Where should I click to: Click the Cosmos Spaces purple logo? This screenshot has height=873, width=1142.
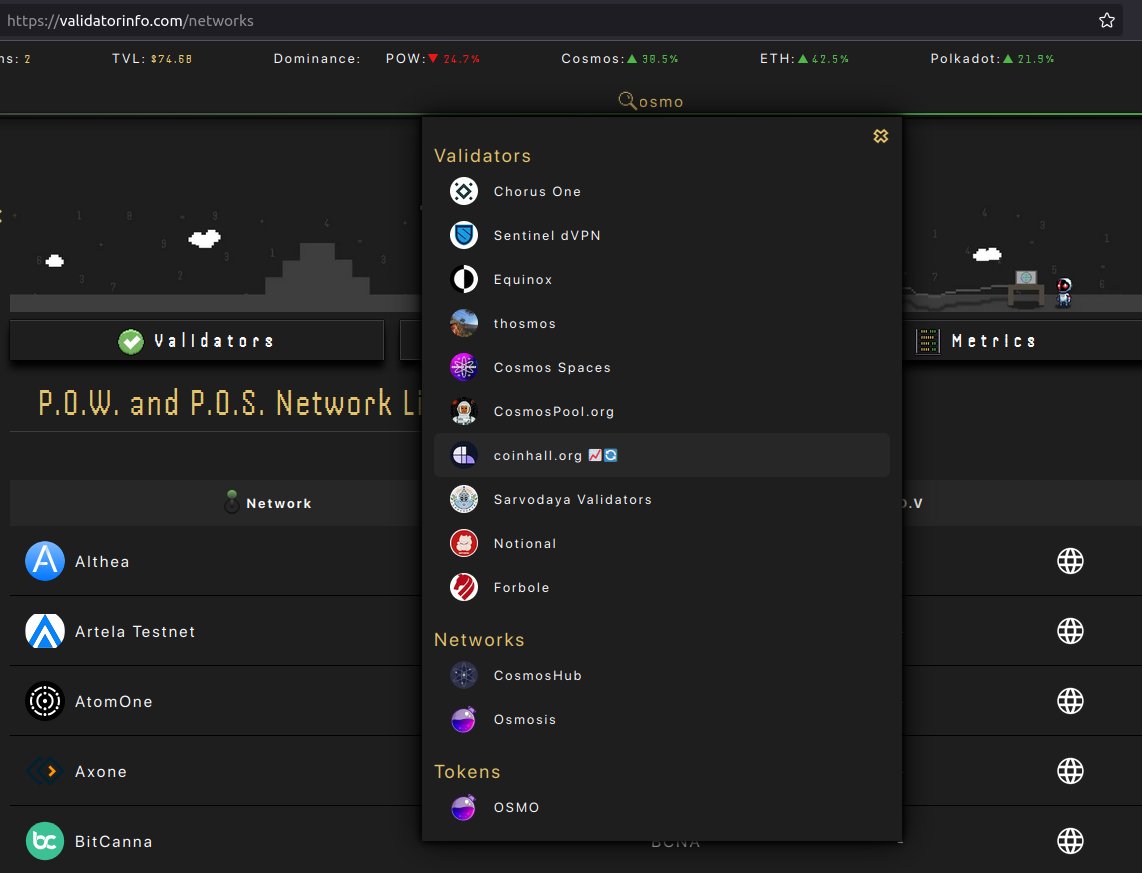pos(464,368)
